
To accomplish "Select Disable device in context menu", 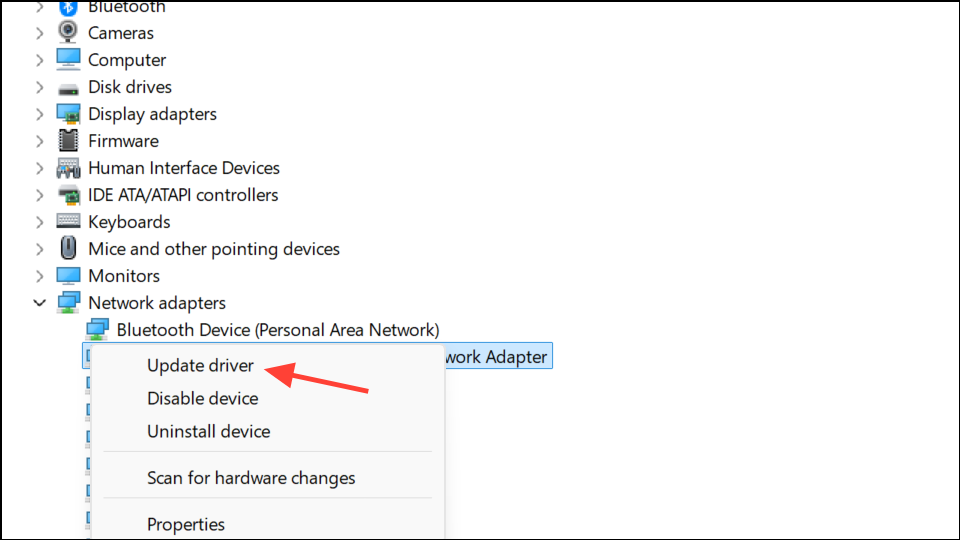I will coord(202,398).
